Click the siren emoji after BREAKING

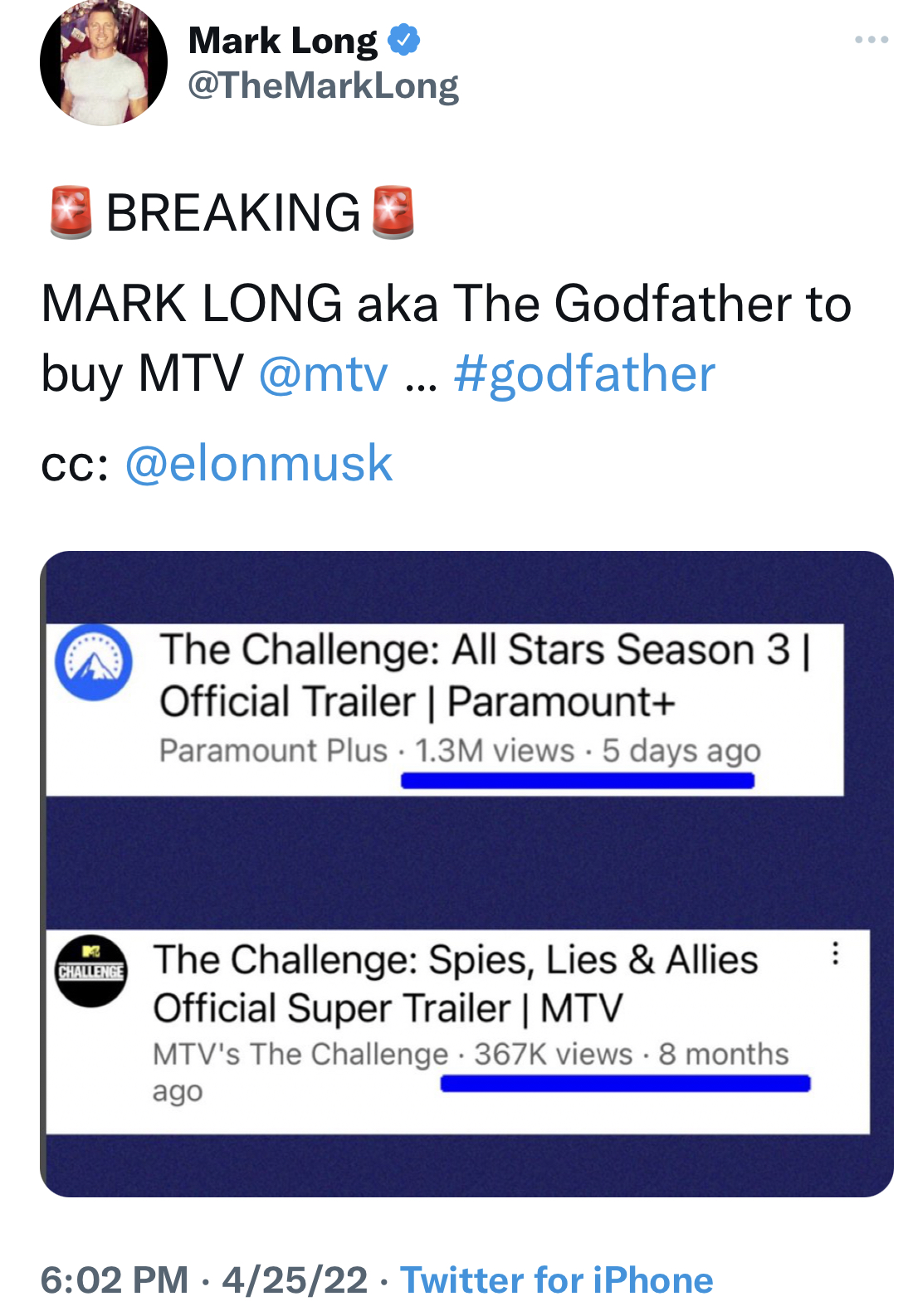393,213
